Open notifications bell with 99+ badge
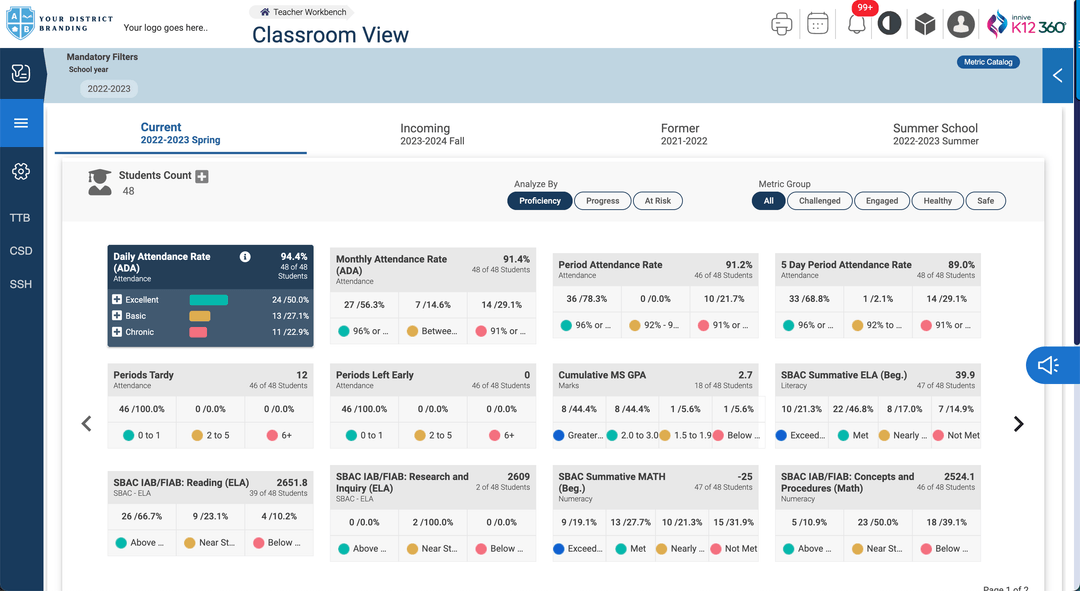 tap(856, 24)
